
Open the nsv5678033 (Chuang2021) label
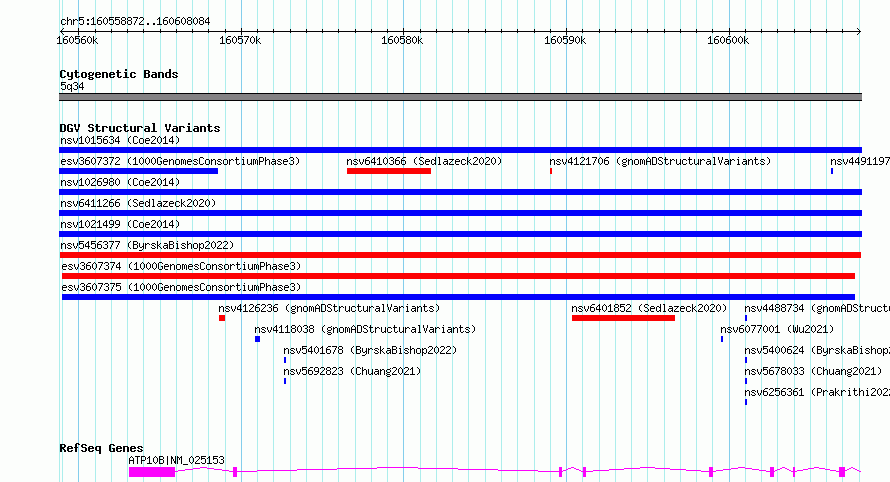coord(813,371)
